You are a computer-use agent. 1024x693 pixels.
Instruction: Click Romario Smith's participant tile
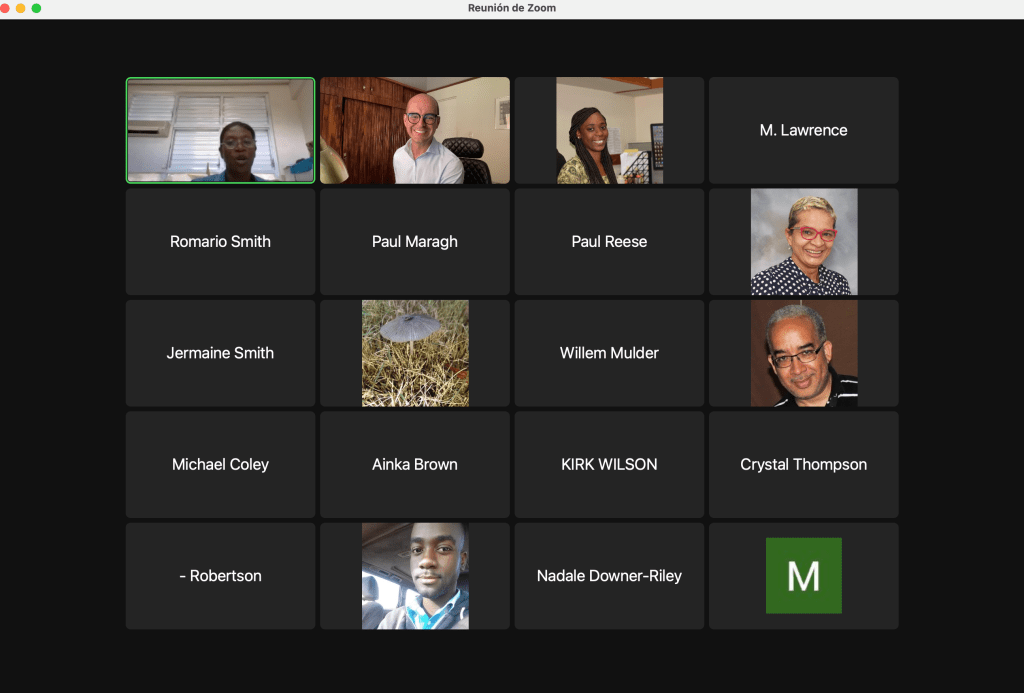click(220, 242)
